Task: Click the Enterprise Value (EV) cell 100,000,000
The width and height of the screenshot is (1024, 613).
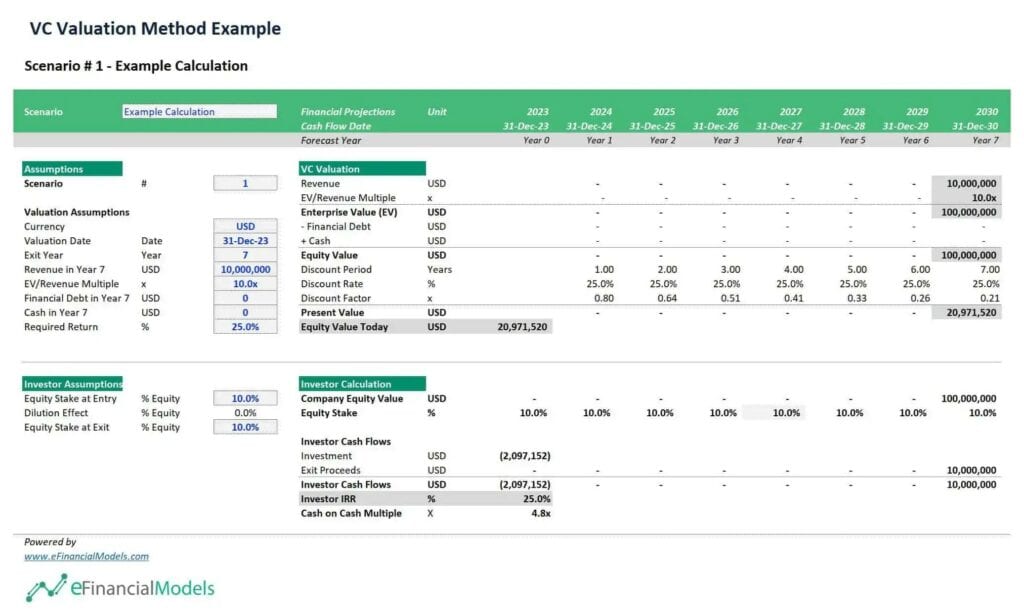Action: pyautogui.click(x=968, y=212)
